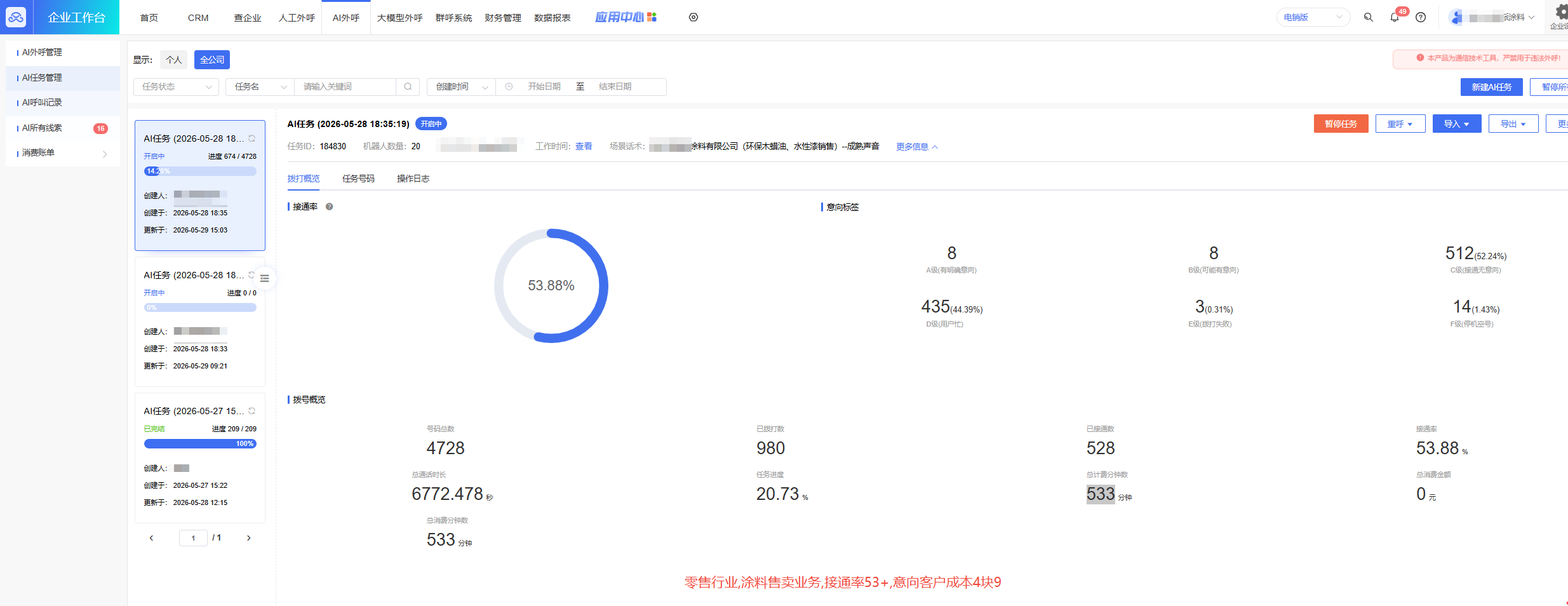
Task: Open the 数据报表 menu
Action: 552,18
